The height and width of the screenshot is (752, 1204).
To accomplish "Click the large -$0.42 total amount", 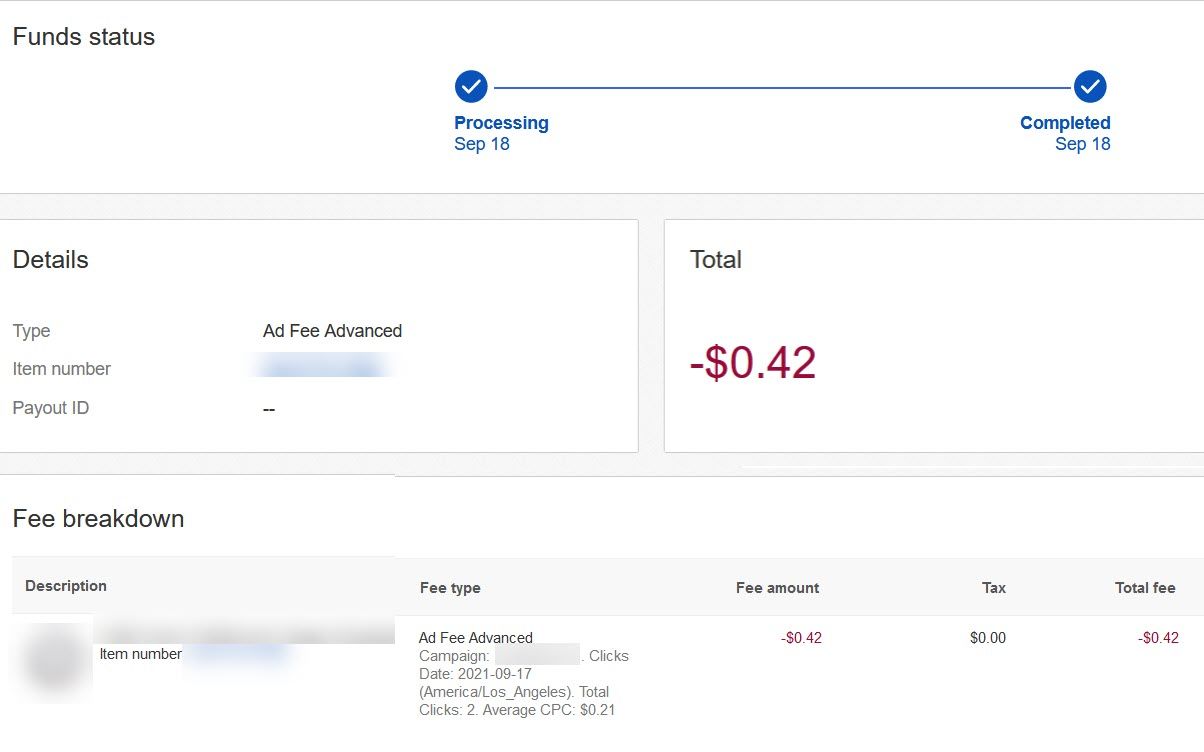I will tap(753, 363).
